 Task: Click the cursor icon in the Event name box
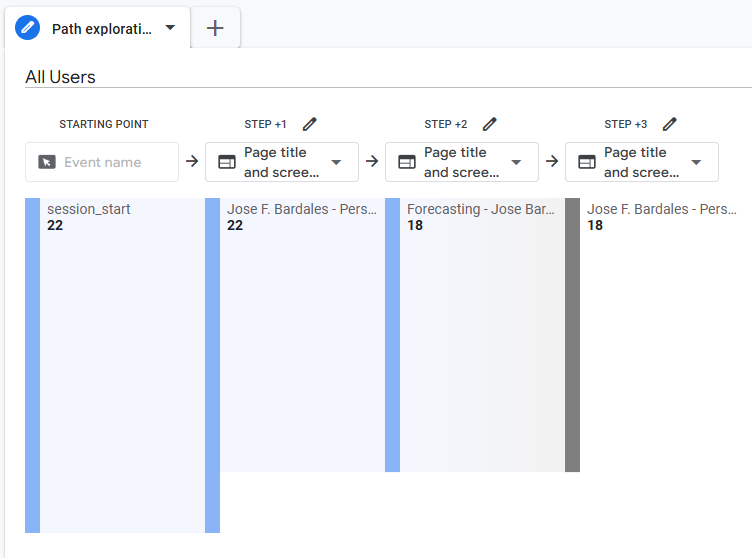pos(47,162)
